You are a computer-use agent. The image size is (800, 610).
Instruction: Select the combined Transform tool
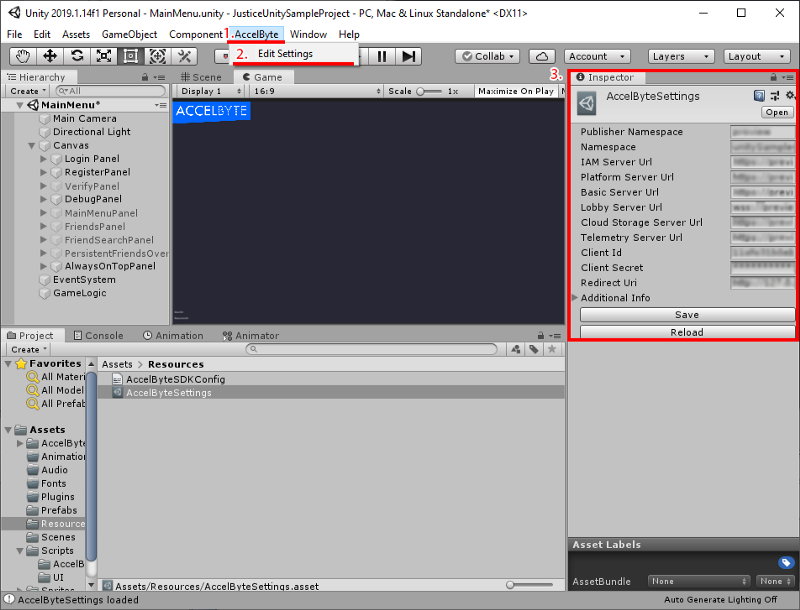[158, 56]
